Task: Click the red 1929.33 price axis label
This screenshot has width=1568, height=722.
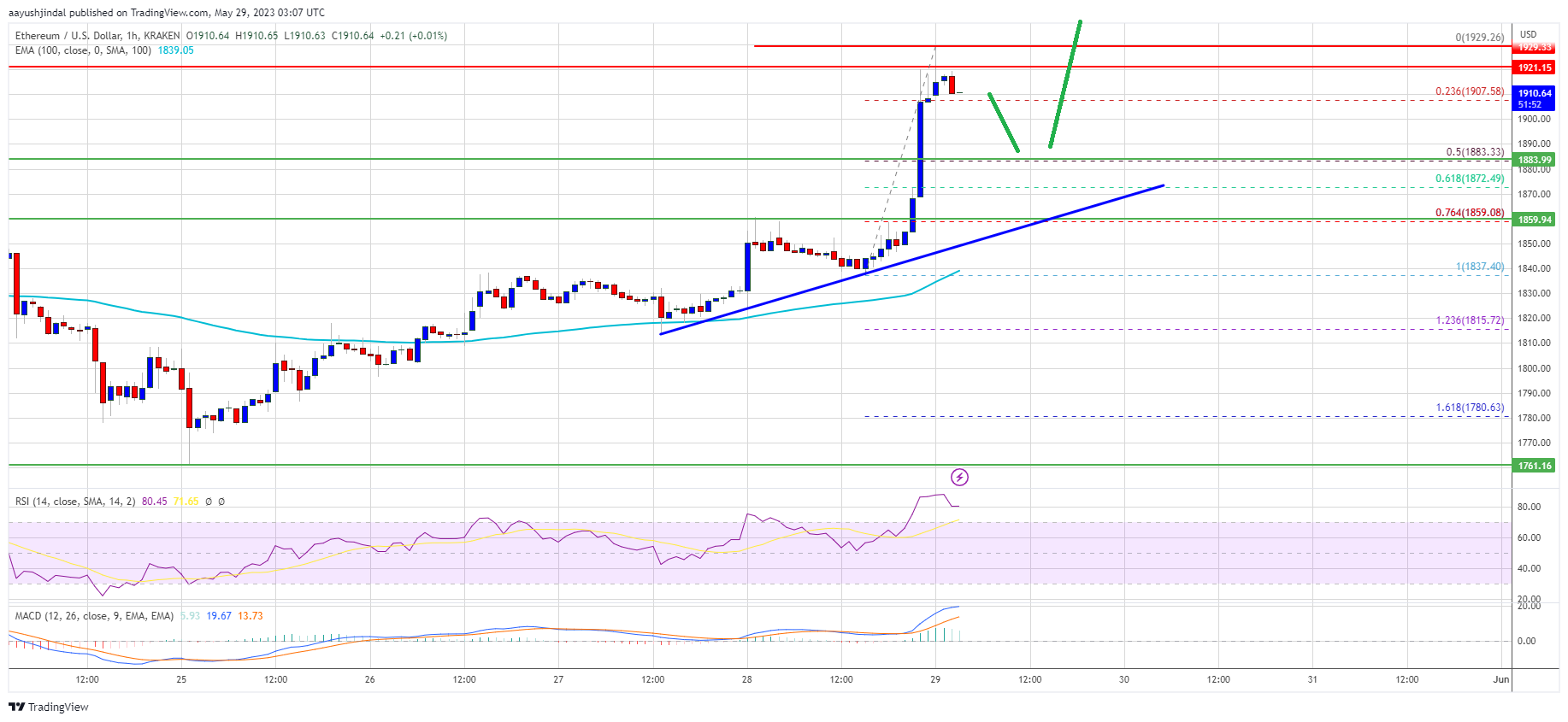Action: 1534,48
